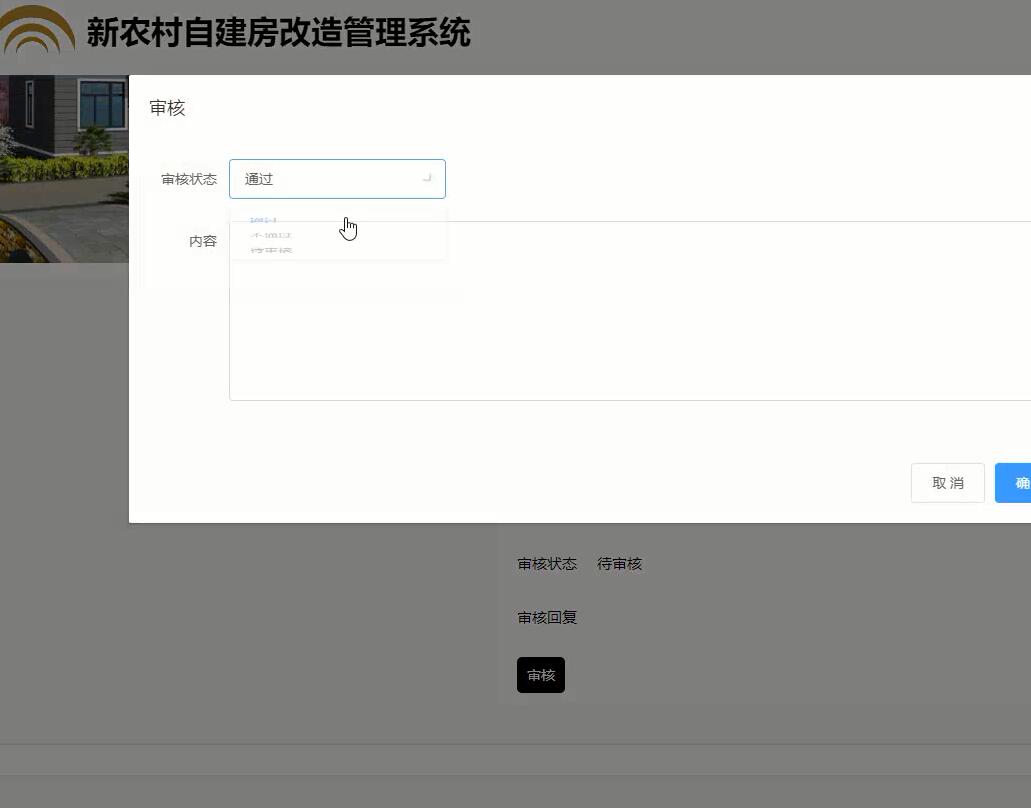
Task: Click the 审核 dialog title
Action: coord(167,107)
